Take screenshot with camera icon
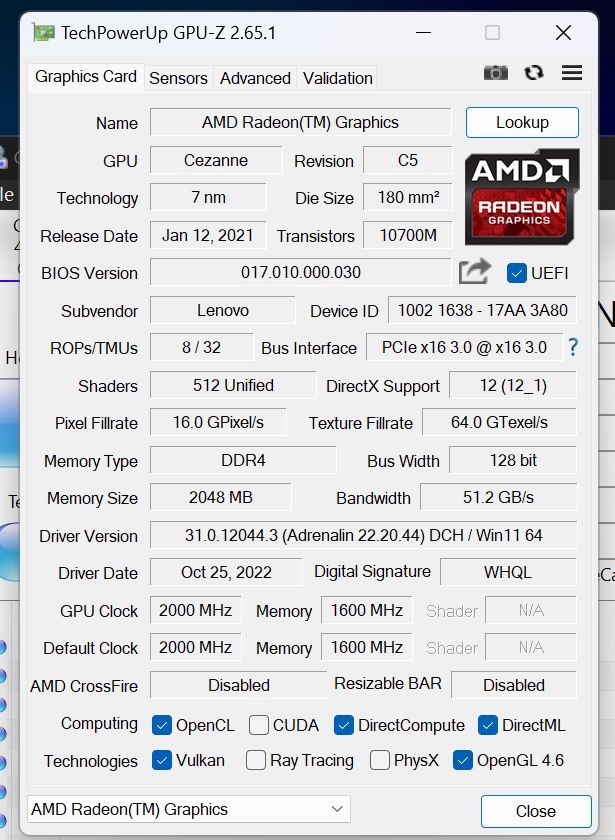615x840 pixels. [496, 72]
